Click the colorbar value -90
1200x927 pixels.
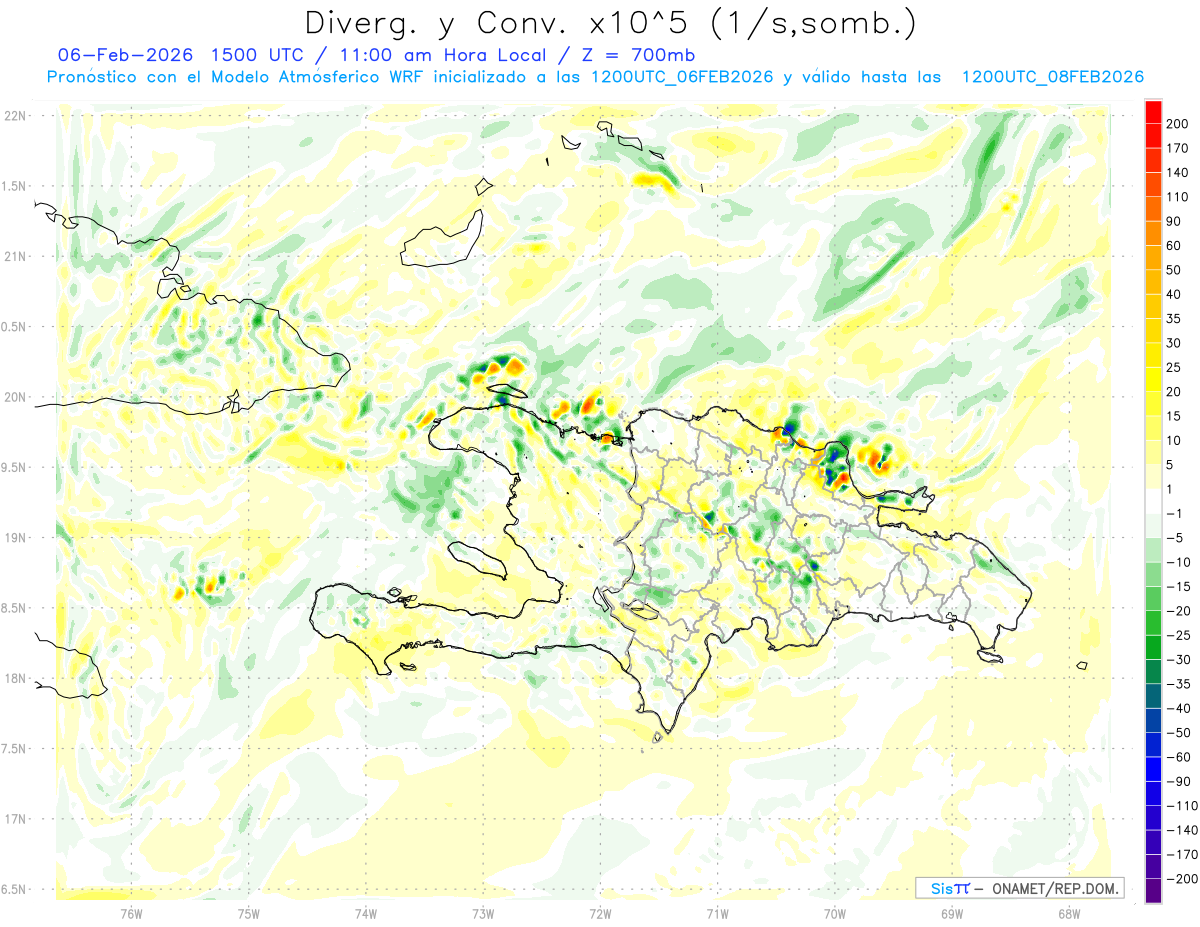pyautogui.click(x=1177, y=781)
